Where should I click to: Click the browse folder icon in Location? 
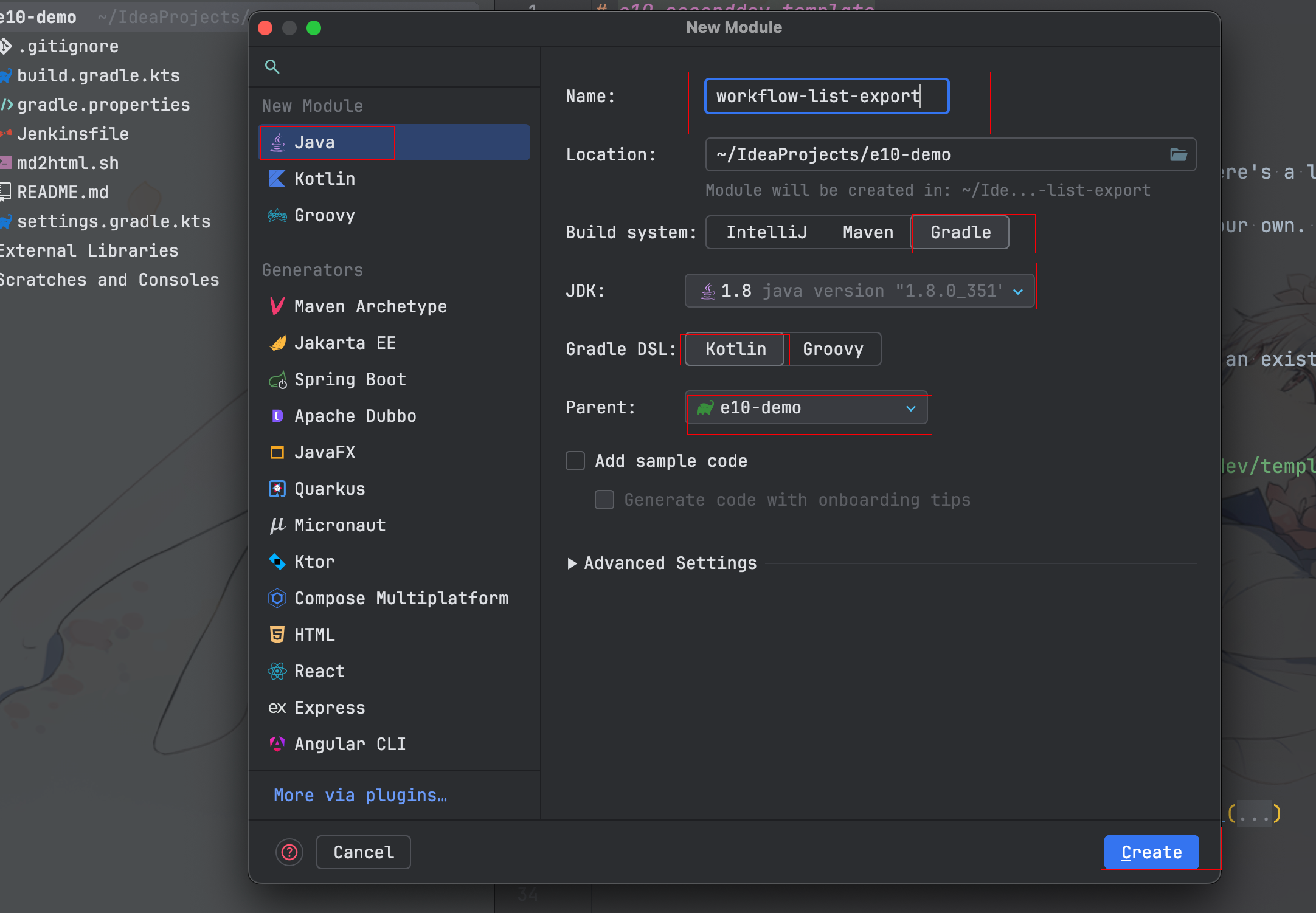[1178, 154]
